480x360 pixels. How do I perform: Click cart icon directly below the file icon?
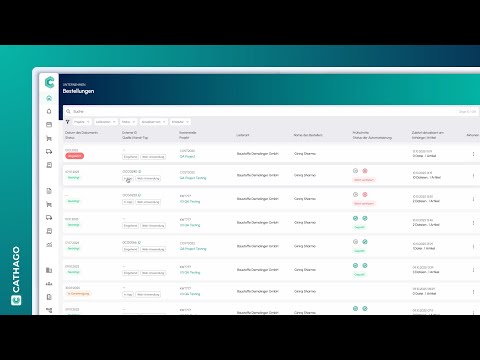(x=49, y=204)
